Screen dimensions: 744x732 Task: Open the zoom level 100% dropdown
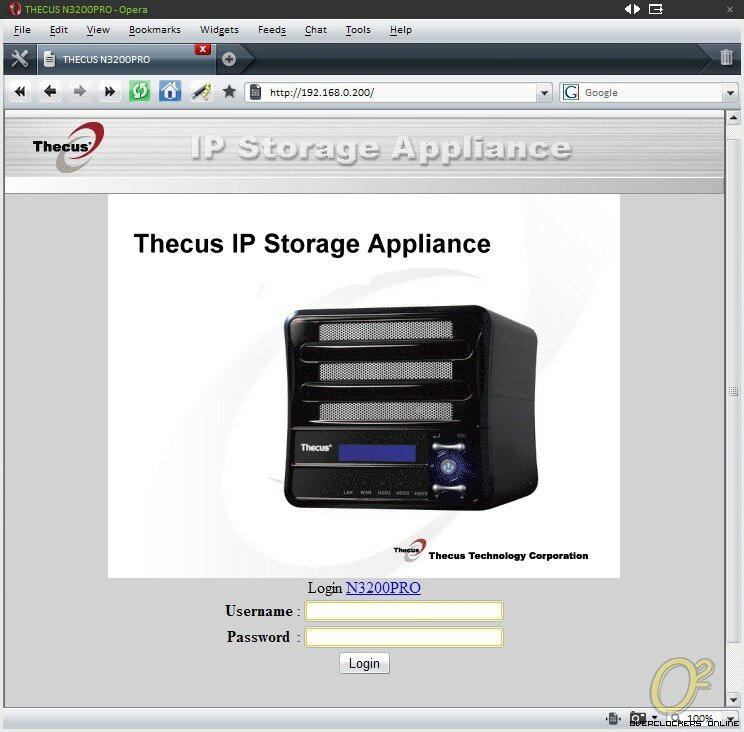729,719
